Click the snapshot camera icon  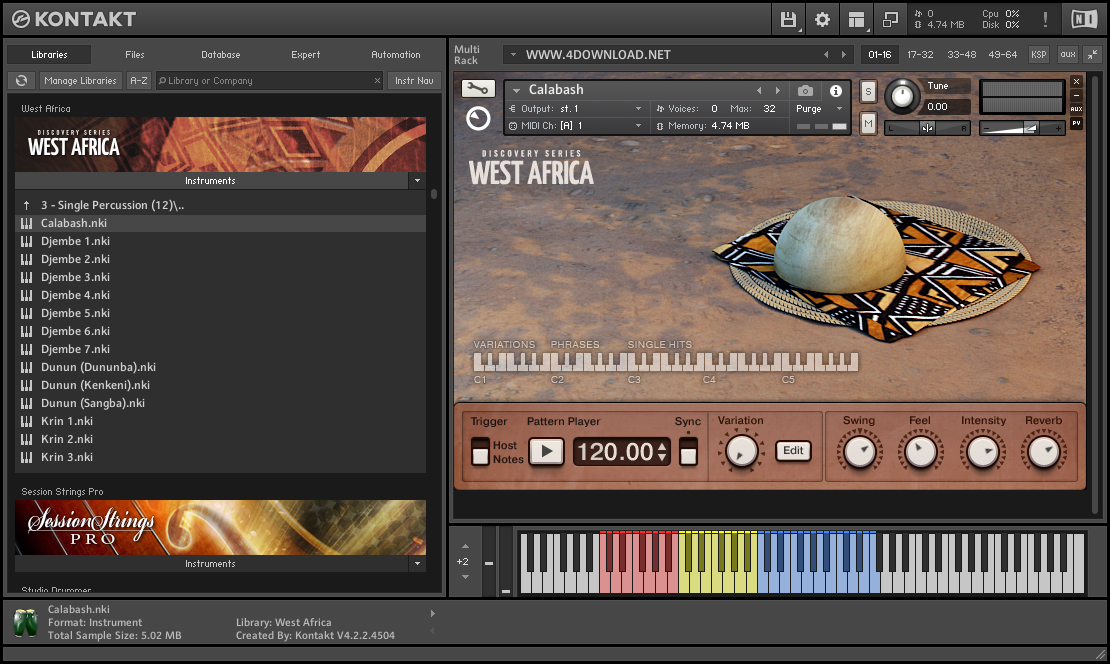click(x=805, y=91)
